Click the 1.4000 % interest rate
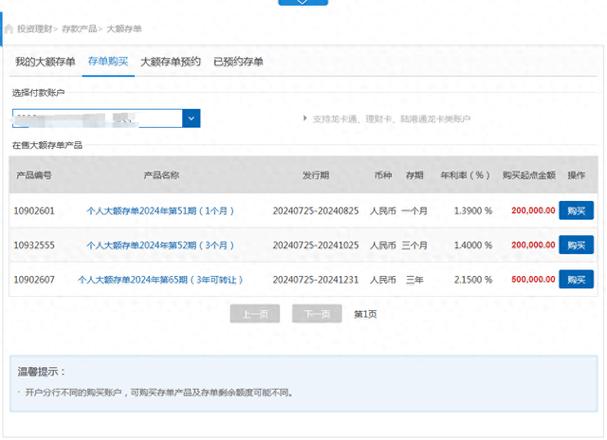 click(x=473, y=245)
